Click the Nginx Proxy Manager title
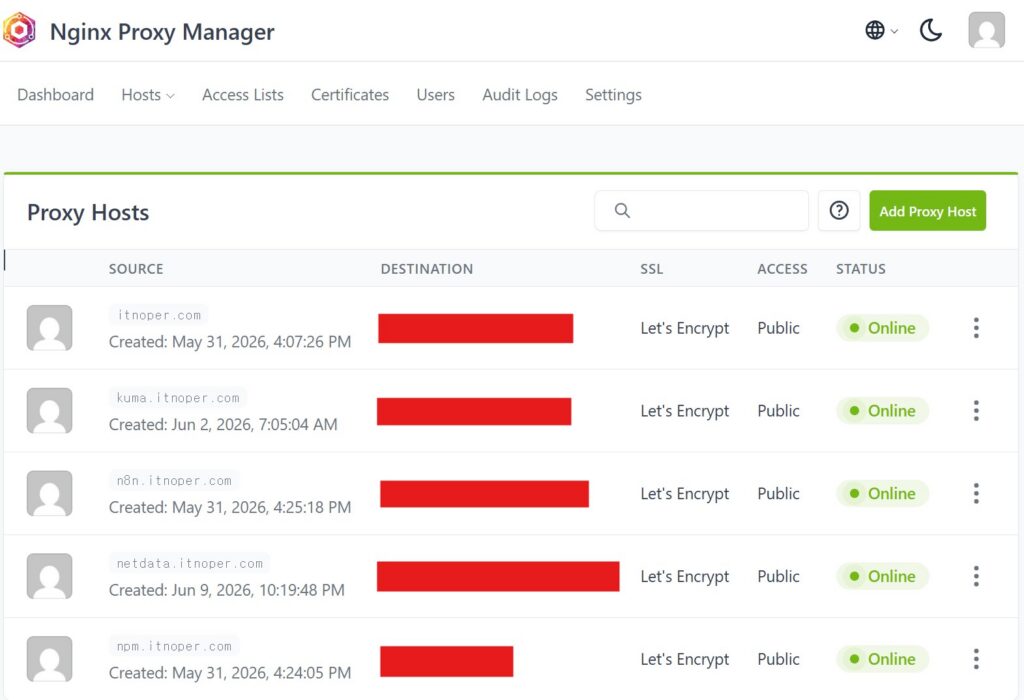This screenshot has width=1024, height=700. pyautogui.click(x=162, y=31)
